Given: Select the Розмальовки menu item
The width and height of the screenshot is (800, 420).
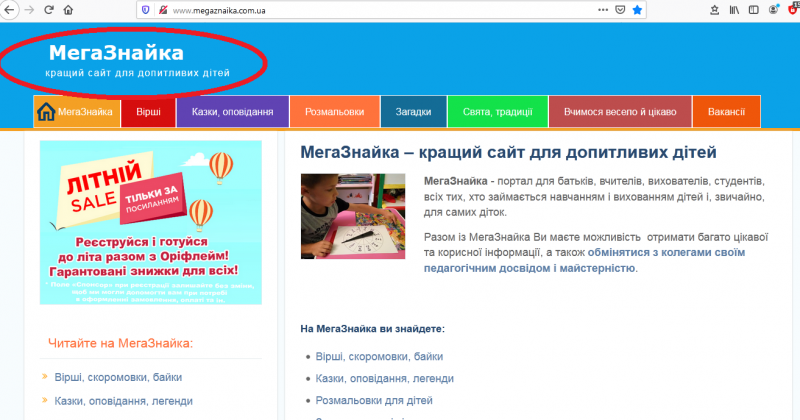Looking at the screenshot, I should click(334, 112).
